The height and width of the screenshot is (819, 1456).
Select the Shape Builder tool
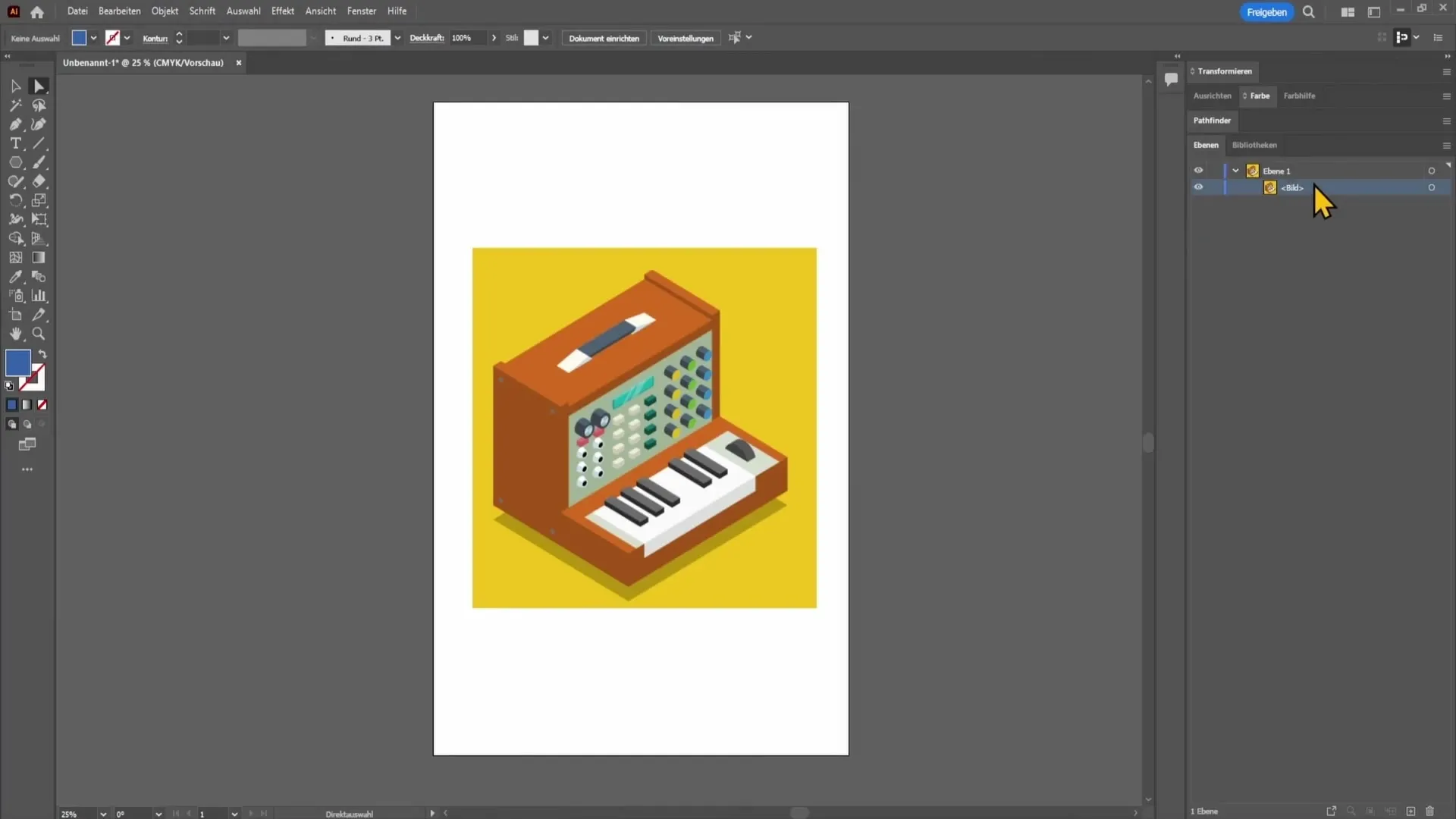15,238
